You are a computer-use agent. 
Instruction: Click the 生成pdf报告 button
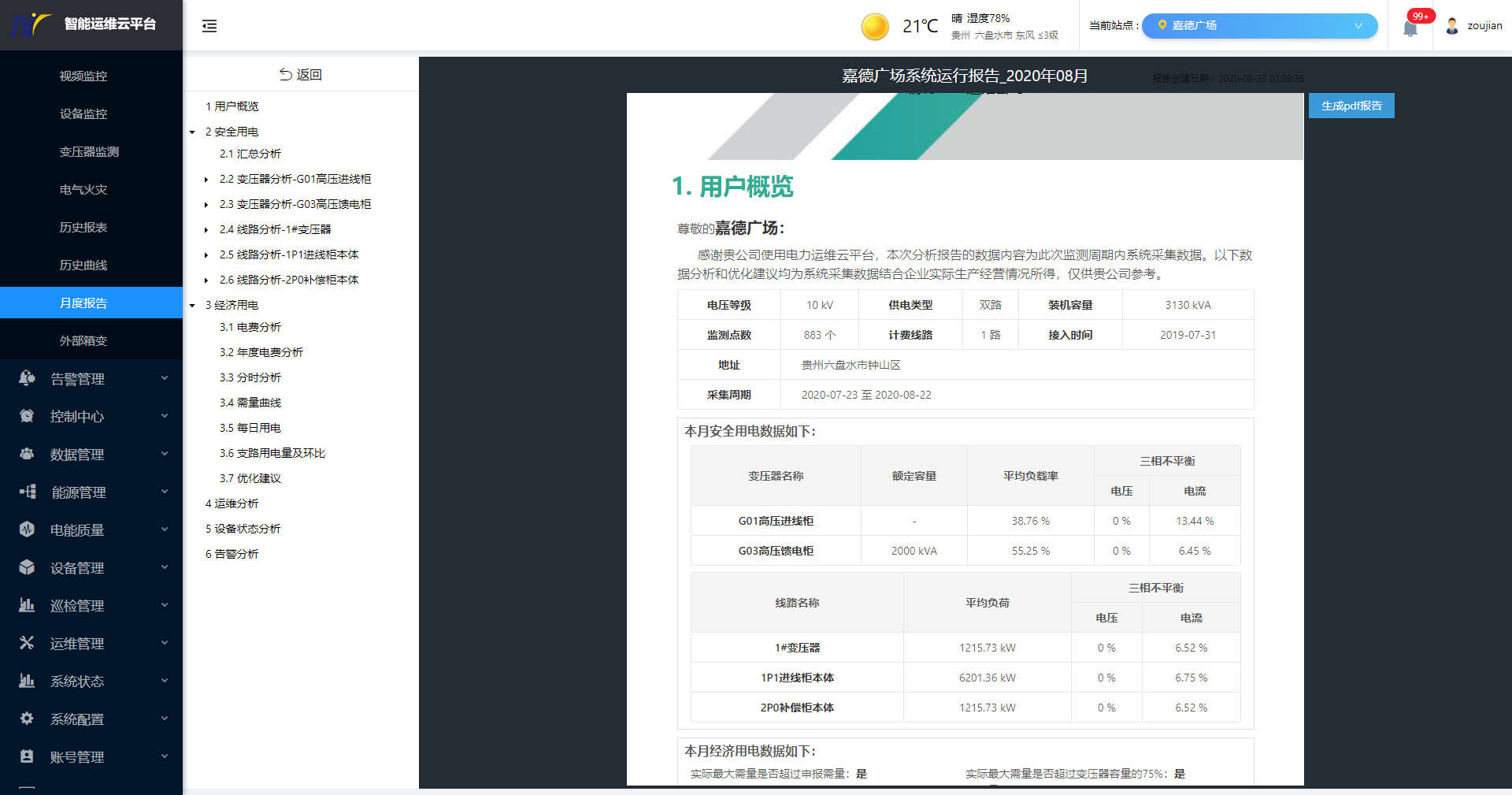tap(1351, 106)
